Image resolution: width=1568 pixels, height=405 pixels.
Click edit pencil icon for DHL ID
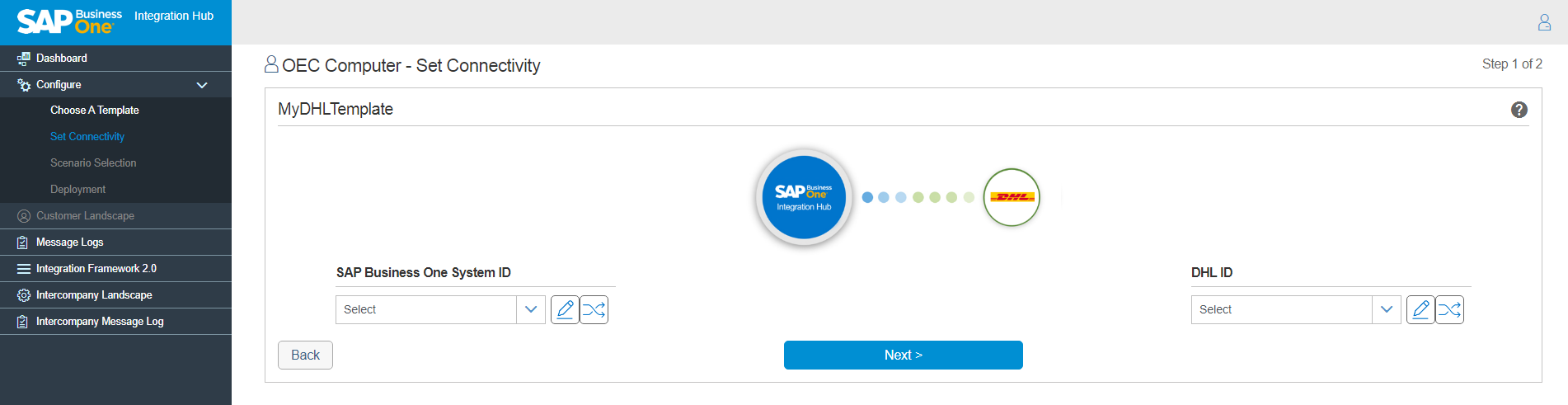(1420, 309)
